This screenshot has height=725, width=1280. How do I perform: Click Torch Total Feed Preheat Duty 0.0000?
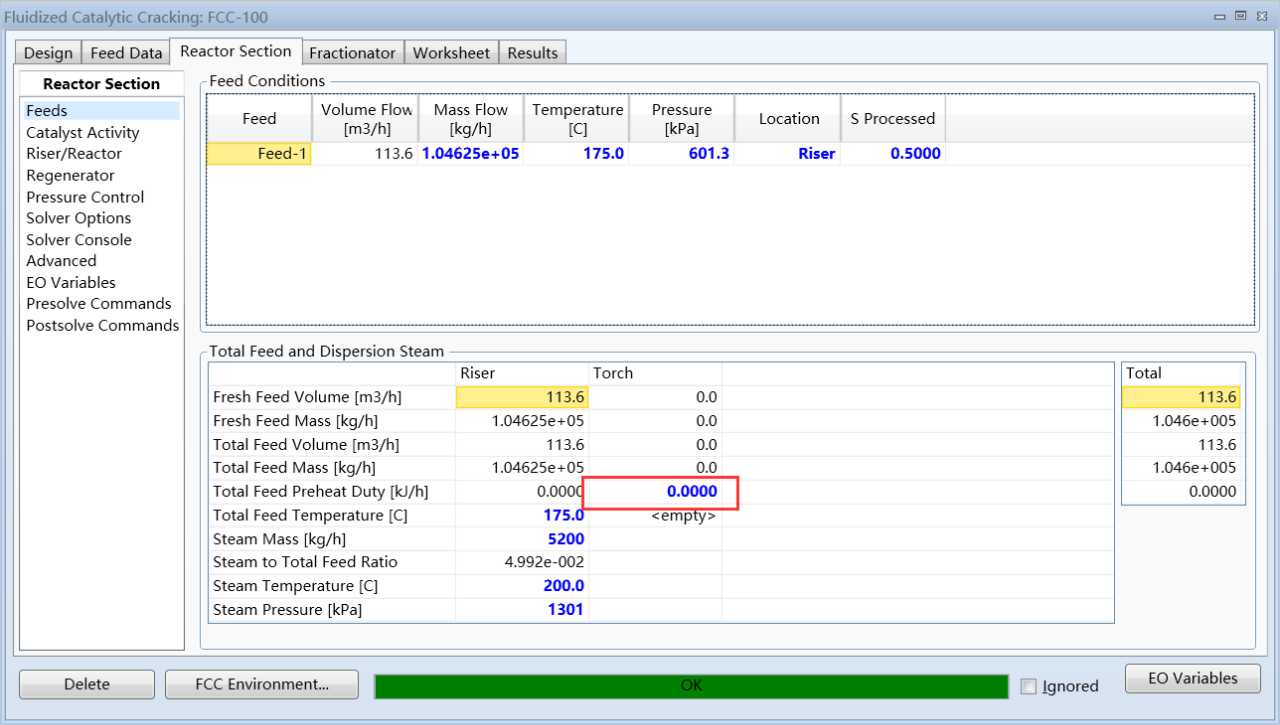point(656,492)
